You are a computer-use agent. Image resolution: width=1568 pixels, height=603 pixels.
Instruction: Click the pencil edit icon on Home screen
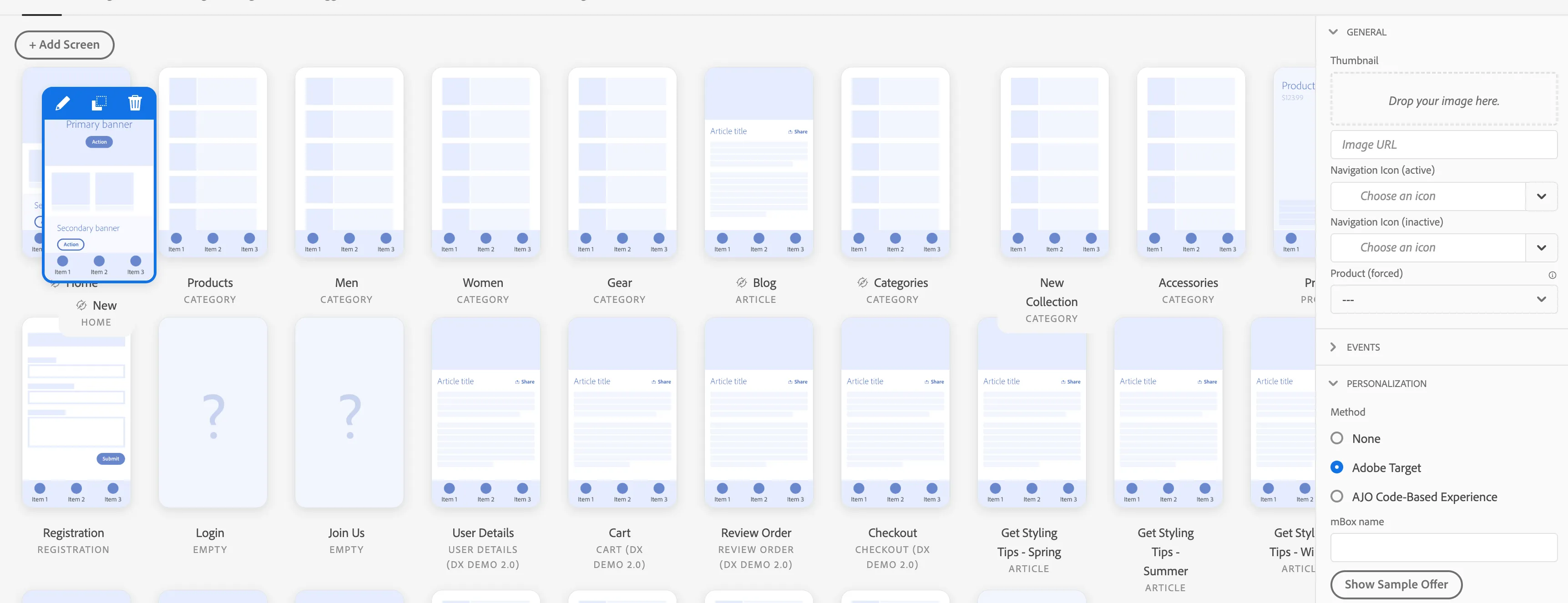[x=63, y=103]
